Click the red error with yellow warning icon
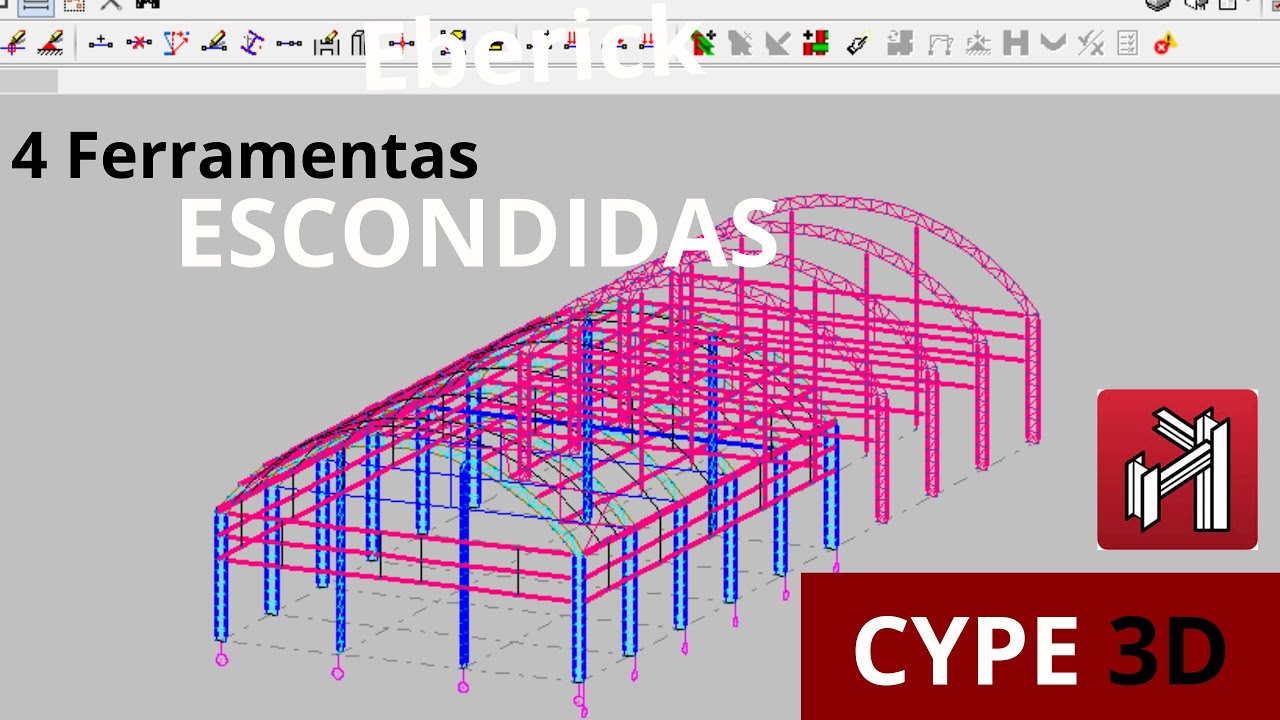1280x720 pixels. click(1164, 43)
